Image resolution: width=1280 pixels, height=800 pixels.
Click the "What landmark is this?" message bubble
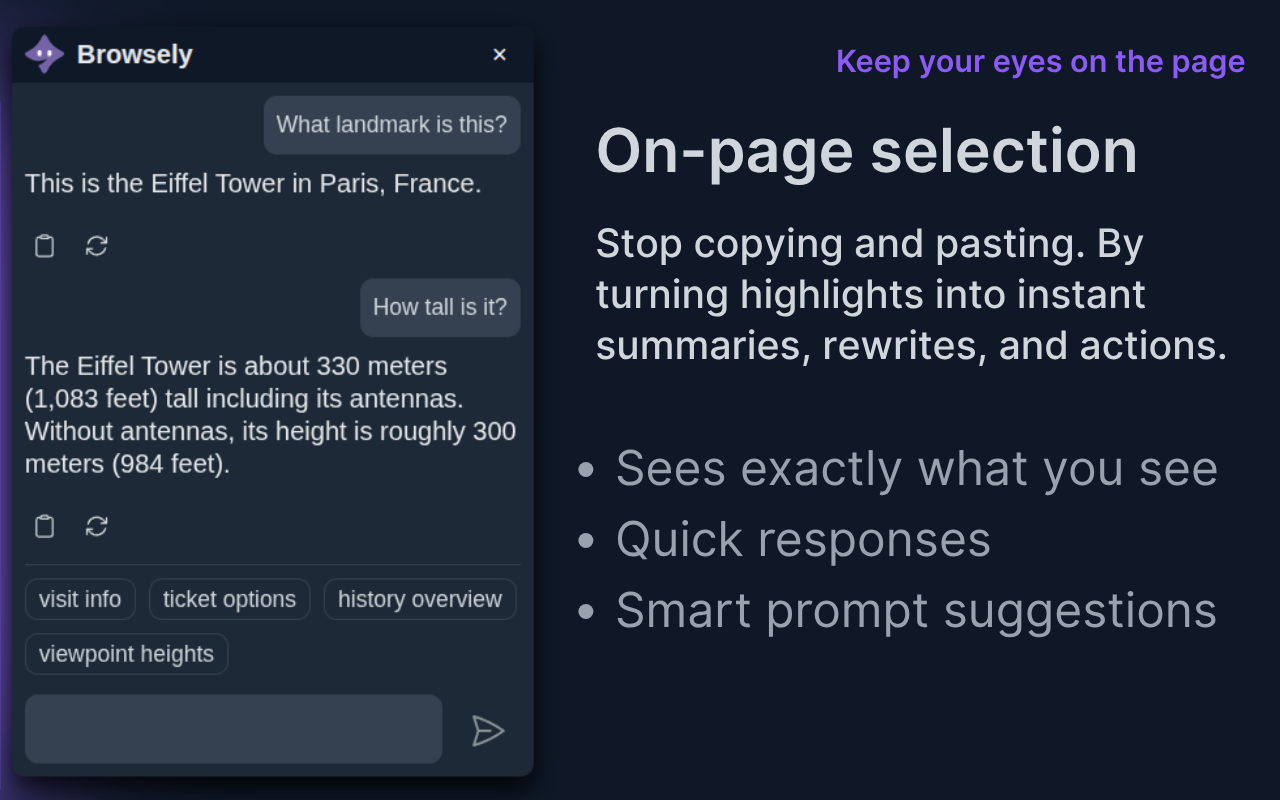point(391,125)
